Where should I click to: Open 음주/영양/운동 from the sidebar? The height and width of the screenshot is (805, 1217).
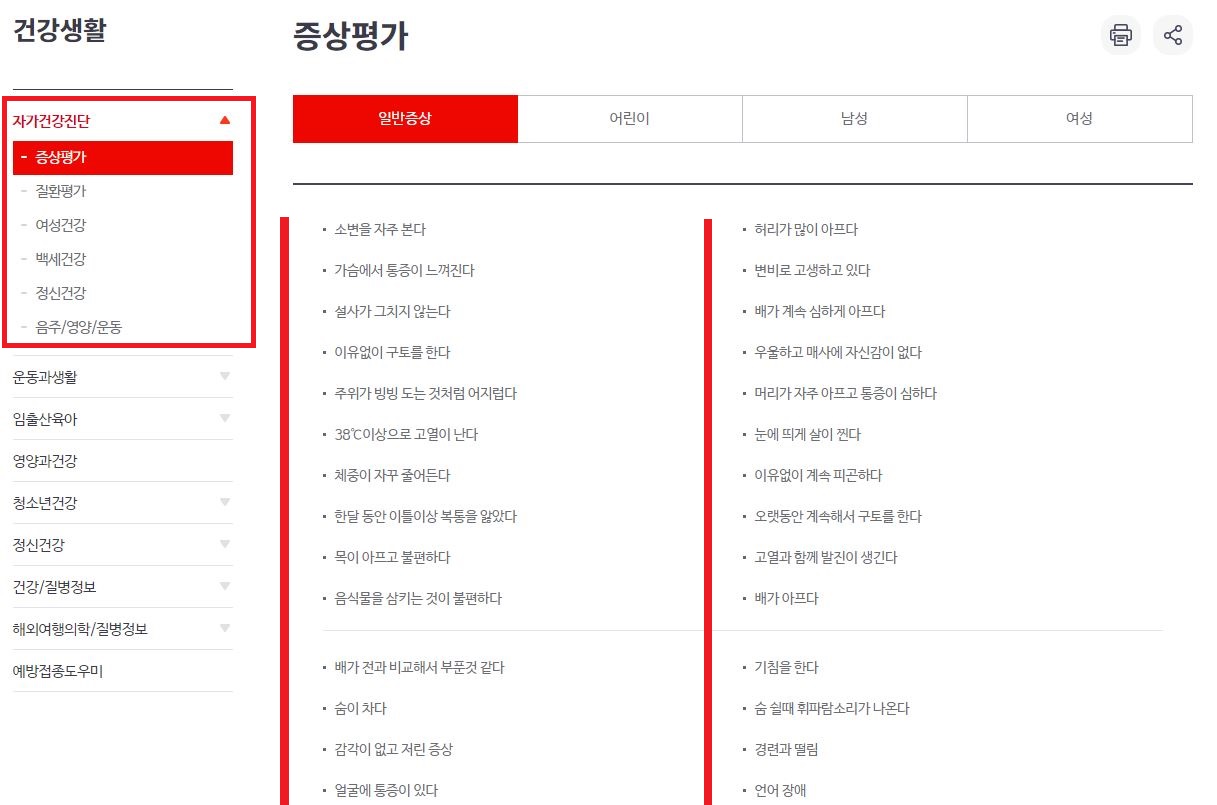point(79,326)
